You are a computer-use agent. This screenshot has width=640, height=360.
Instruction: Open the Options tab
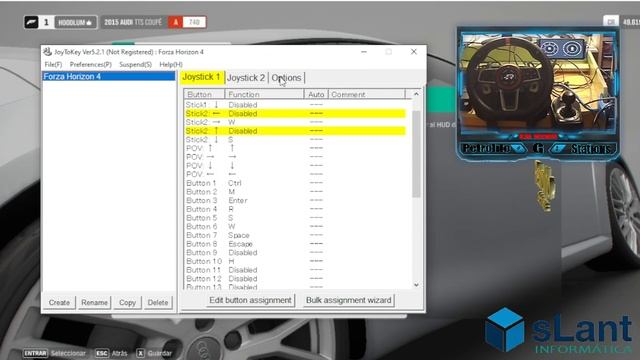click(x=286, y=78)
